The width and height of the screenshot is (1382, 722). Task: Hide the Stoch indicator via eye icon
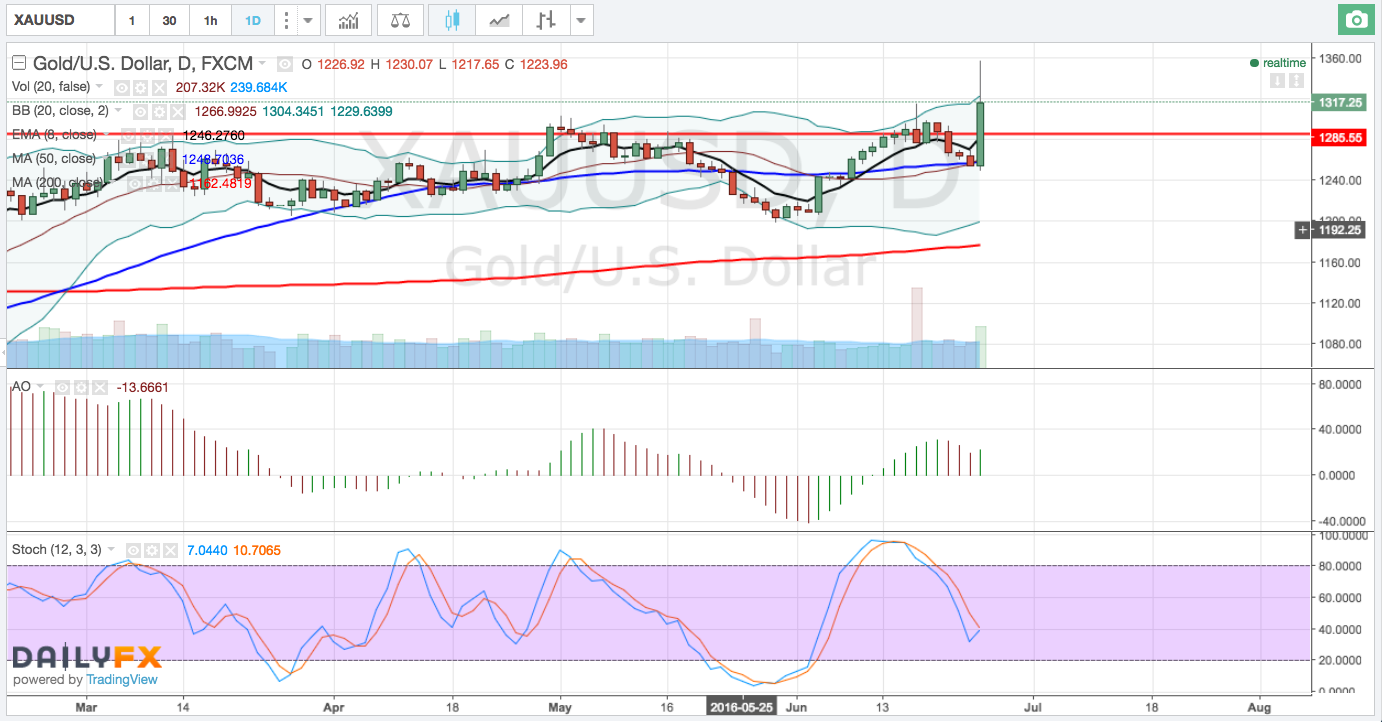pyautogui.click(x=135, y=550)
